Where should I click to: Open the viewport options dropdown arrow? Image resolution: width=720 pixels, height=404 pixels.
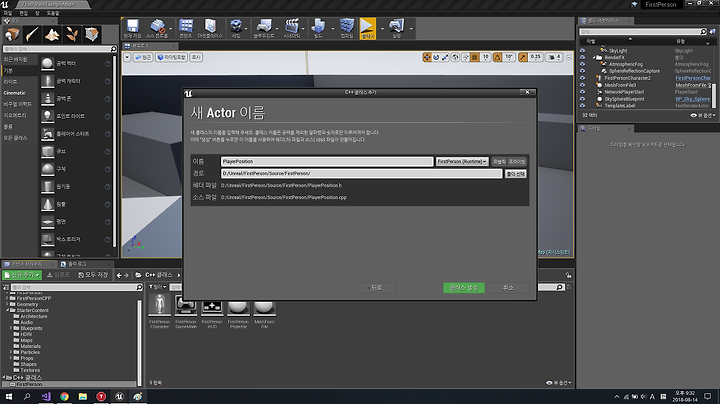(127, 57)
